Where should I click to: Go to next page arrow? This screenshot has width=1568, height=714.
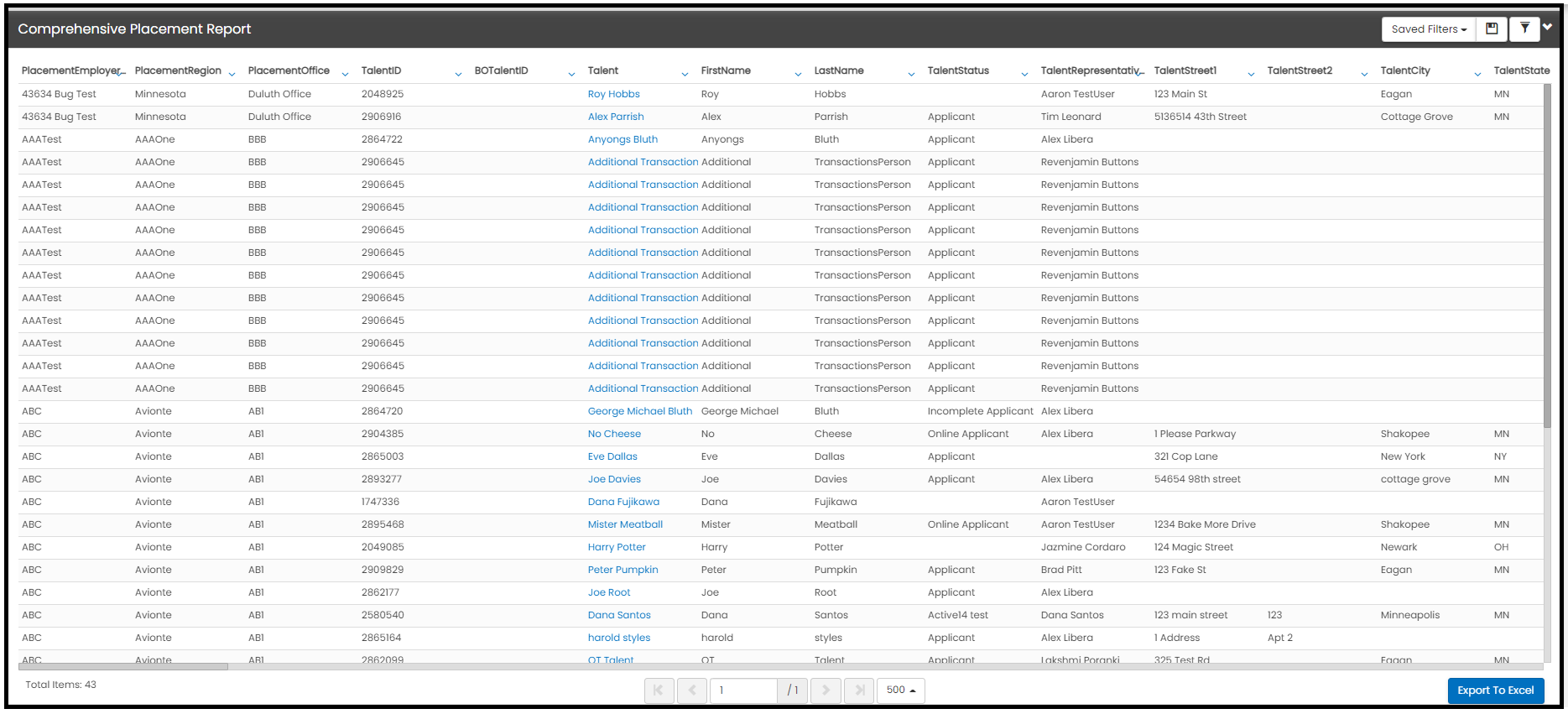826,691
